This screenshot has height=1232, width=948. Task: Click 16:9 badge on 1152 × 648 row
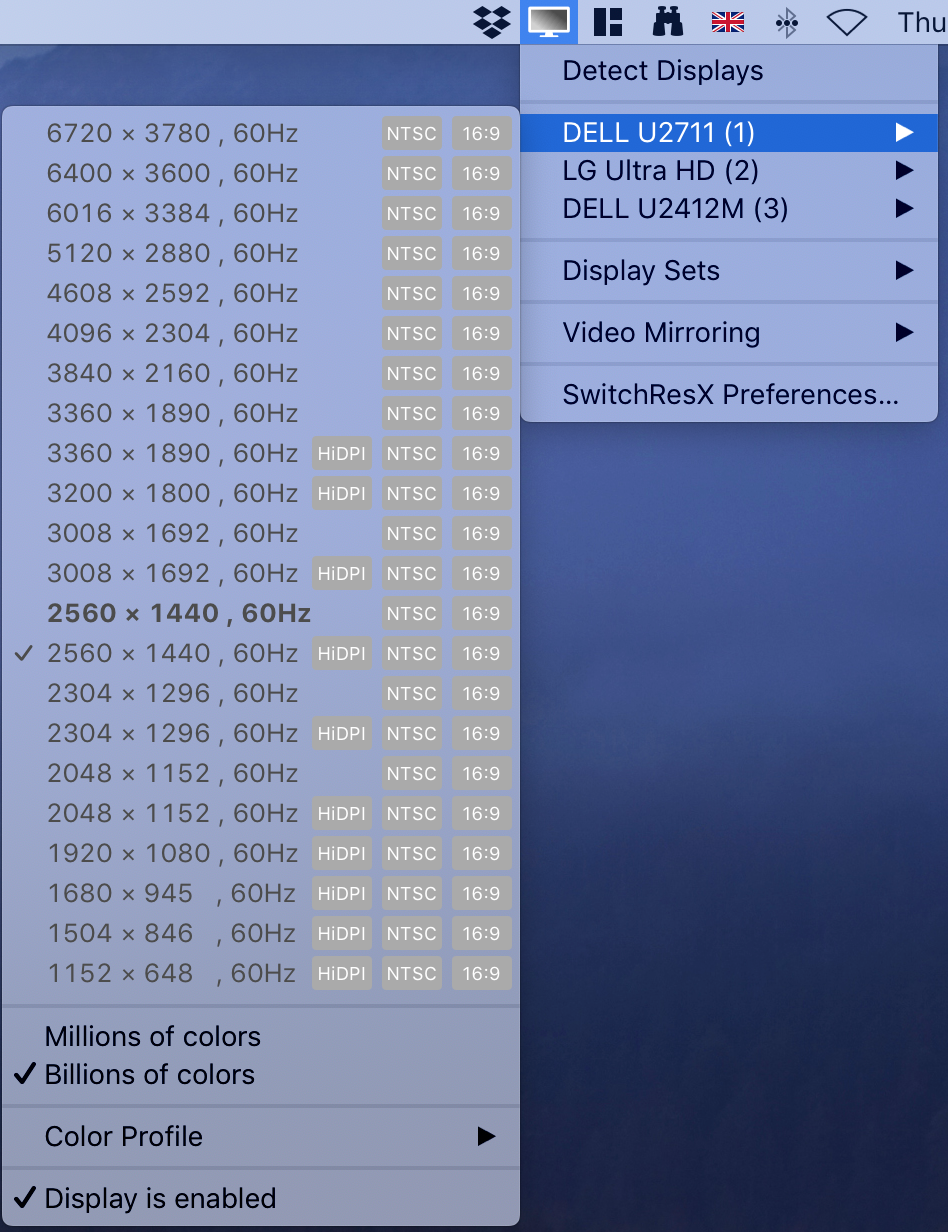coord(481,973)
